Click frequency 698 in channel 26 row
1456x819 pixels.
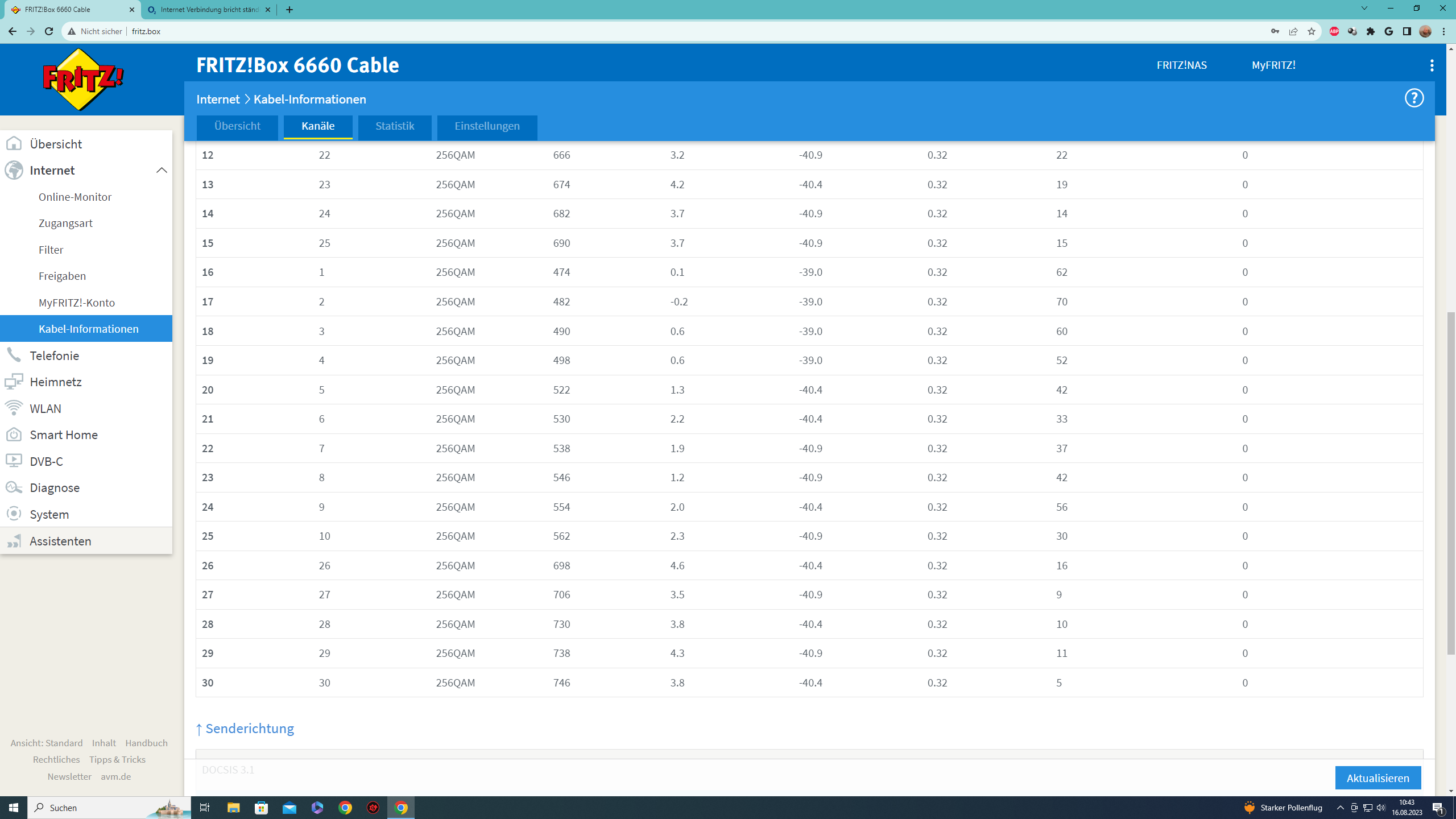pos(561,565)
